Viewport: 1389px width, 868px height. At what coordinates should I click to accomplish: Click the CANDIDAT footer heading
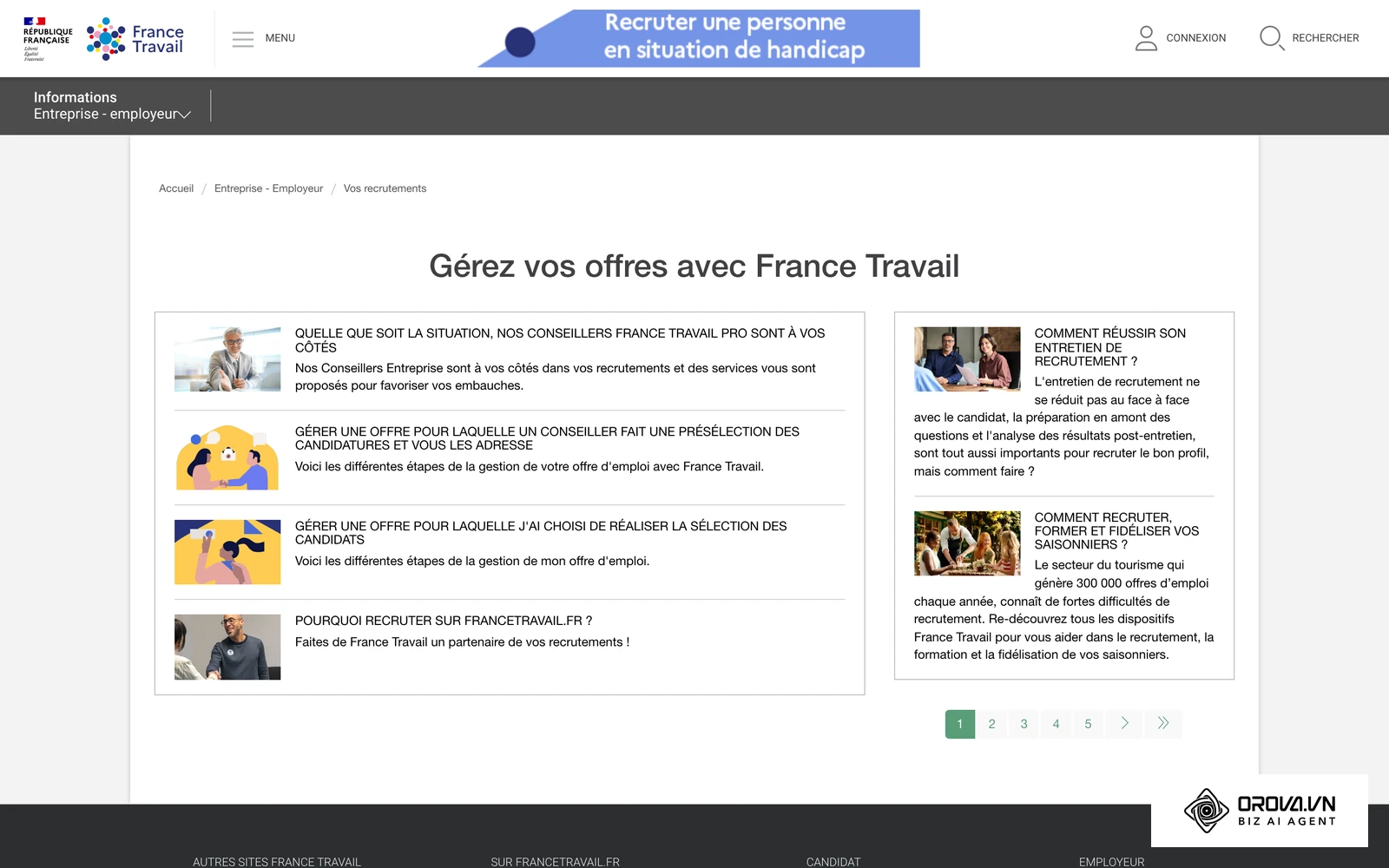click(833, 862)
